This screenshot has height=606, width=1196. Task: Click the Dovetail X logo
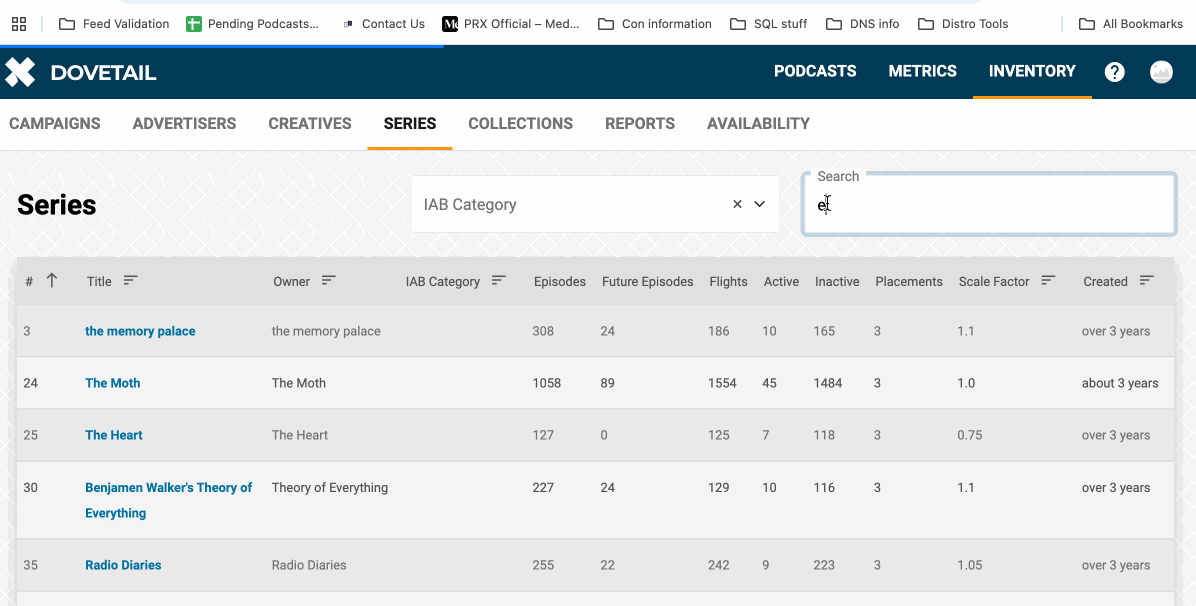[20, 73]
